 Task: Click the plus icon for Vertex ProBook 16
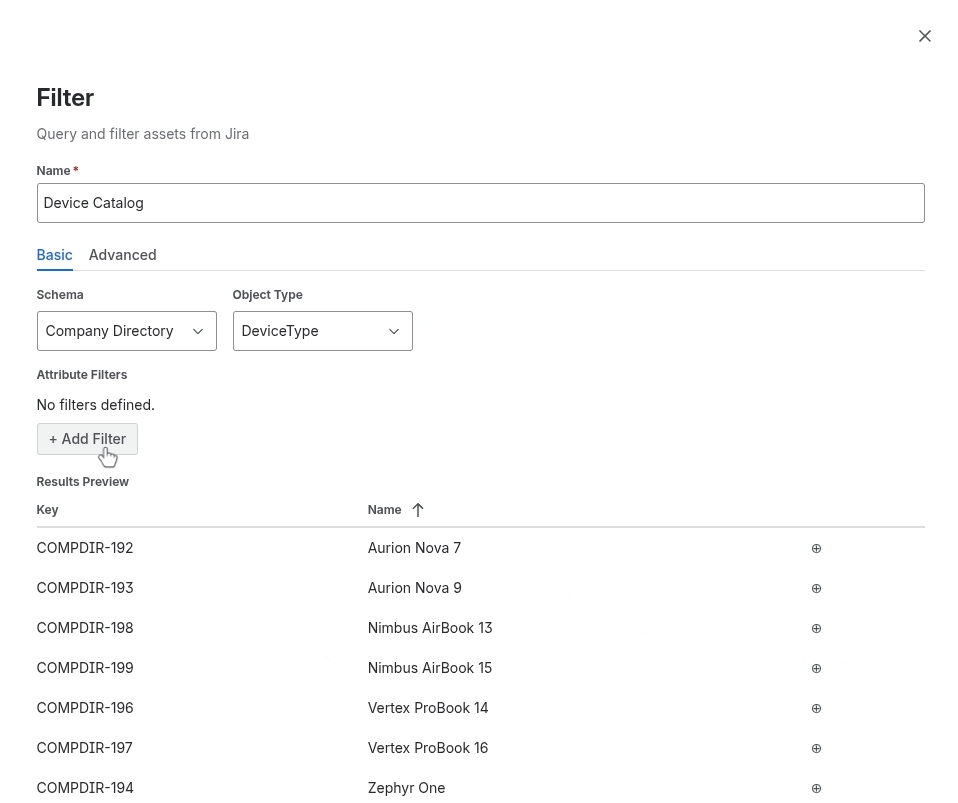point(816,748)
